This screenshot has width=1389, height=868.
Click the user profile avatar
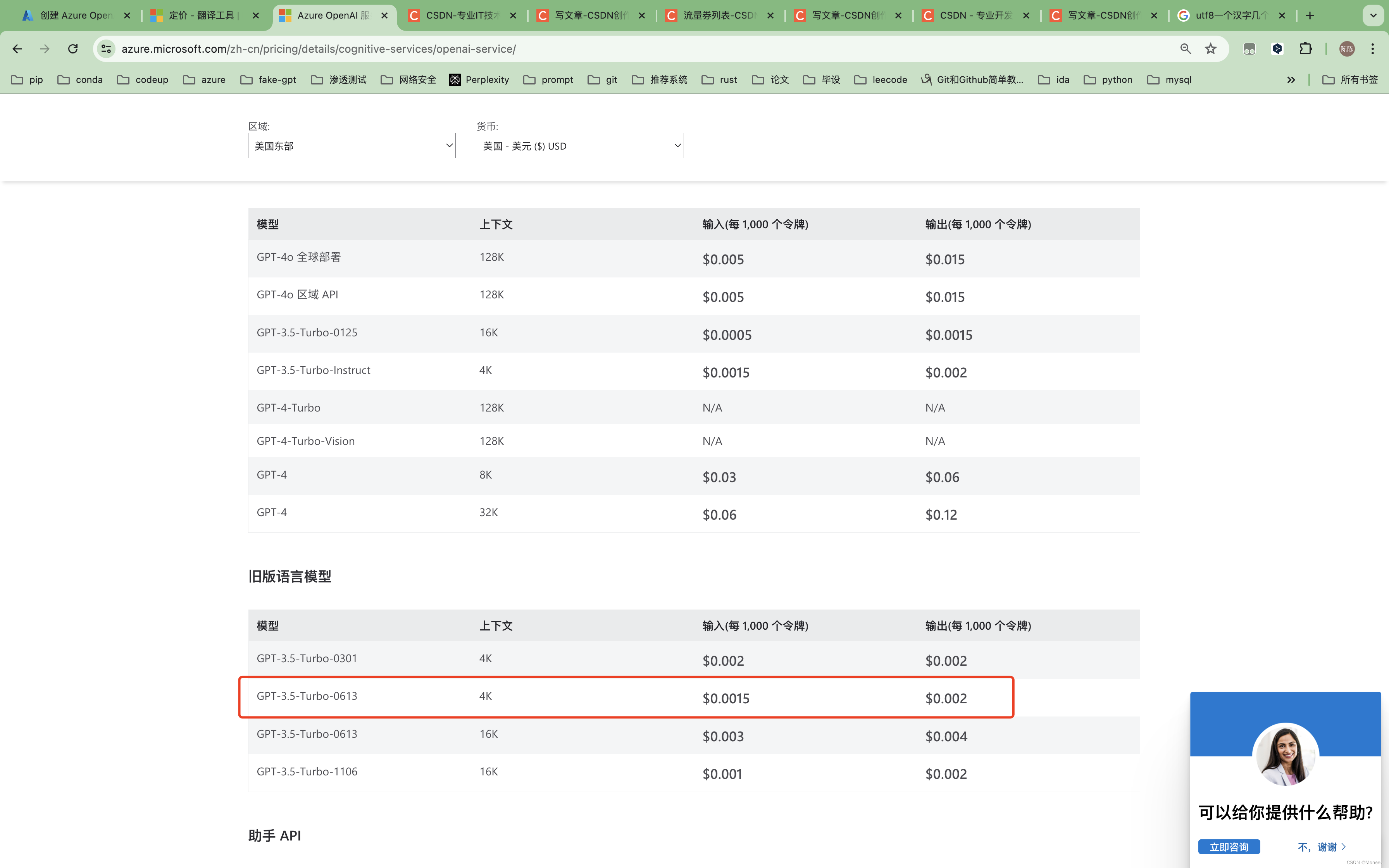coord(1346,49)
